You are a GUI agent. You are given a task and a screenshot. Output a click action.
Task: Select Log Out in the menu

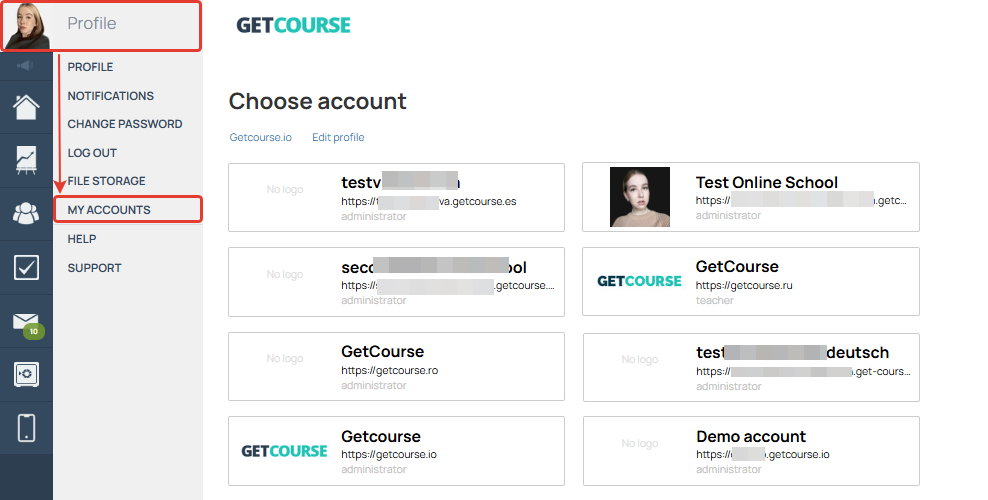[x=92, y=153]
